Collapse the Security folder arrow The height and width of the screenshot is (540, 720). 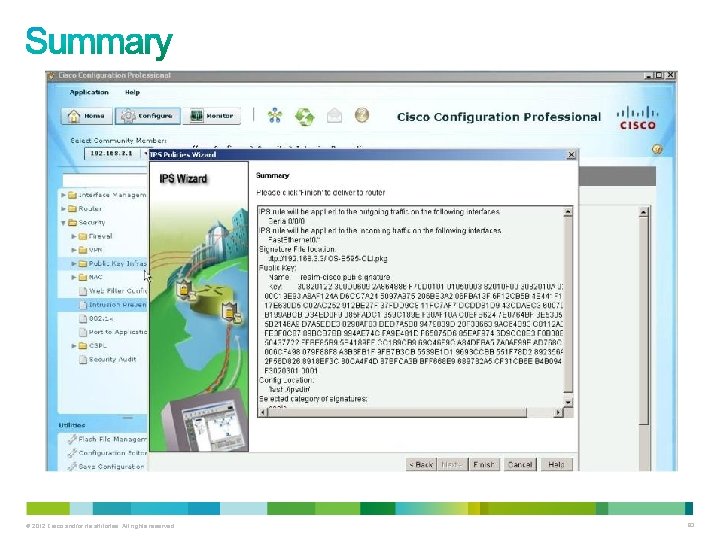(x=63, y=223)
